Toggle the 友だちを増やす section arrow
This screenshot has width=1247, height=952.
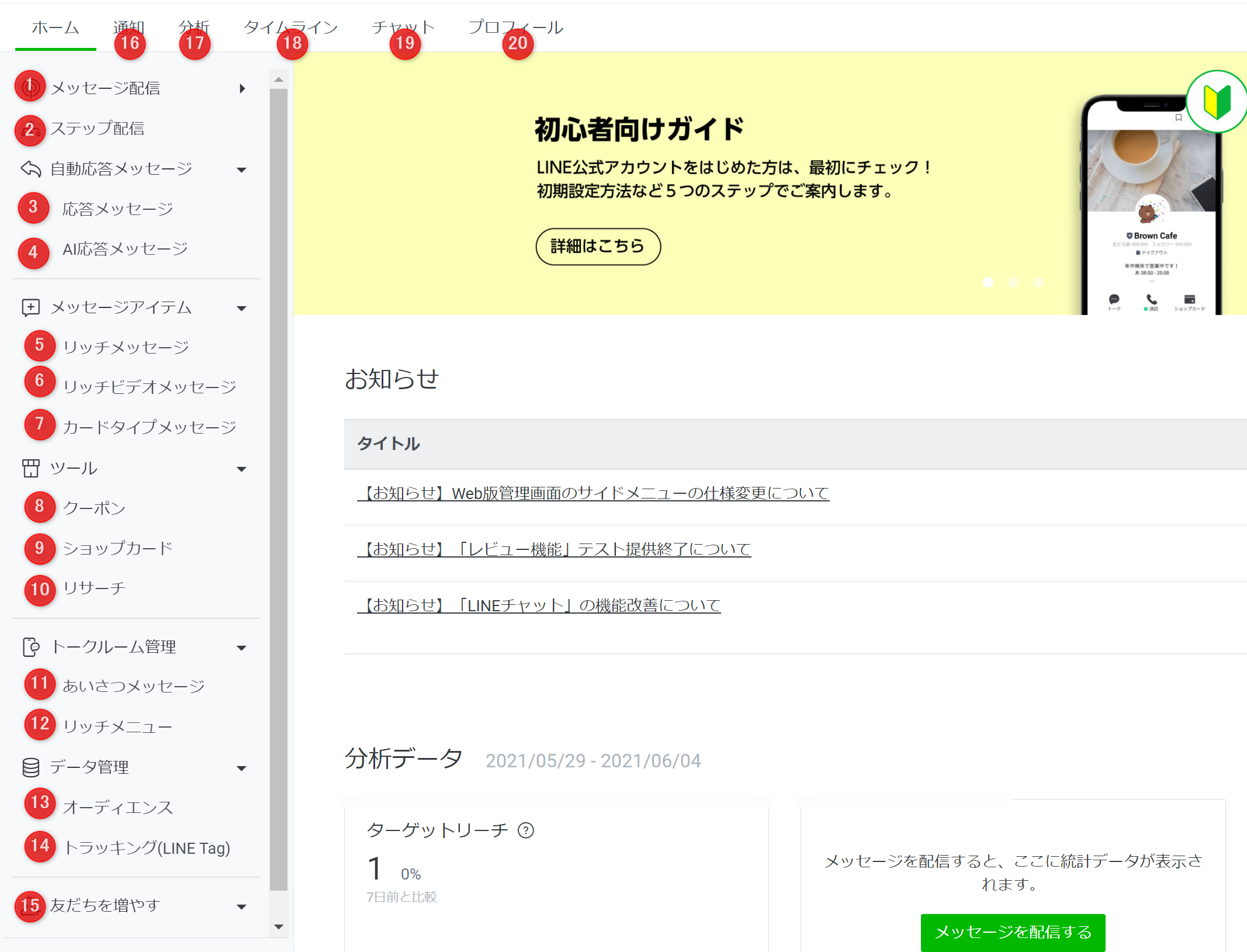point(241,907)
